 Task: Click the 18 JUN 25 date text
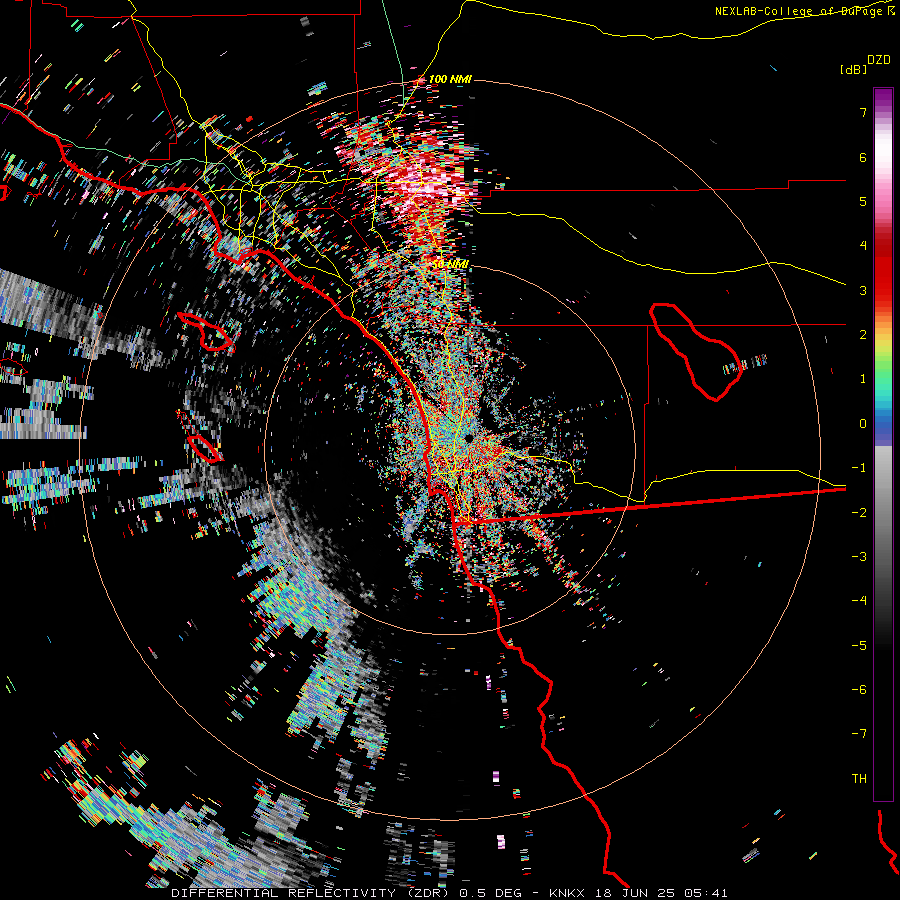click(x=633, y=893)
